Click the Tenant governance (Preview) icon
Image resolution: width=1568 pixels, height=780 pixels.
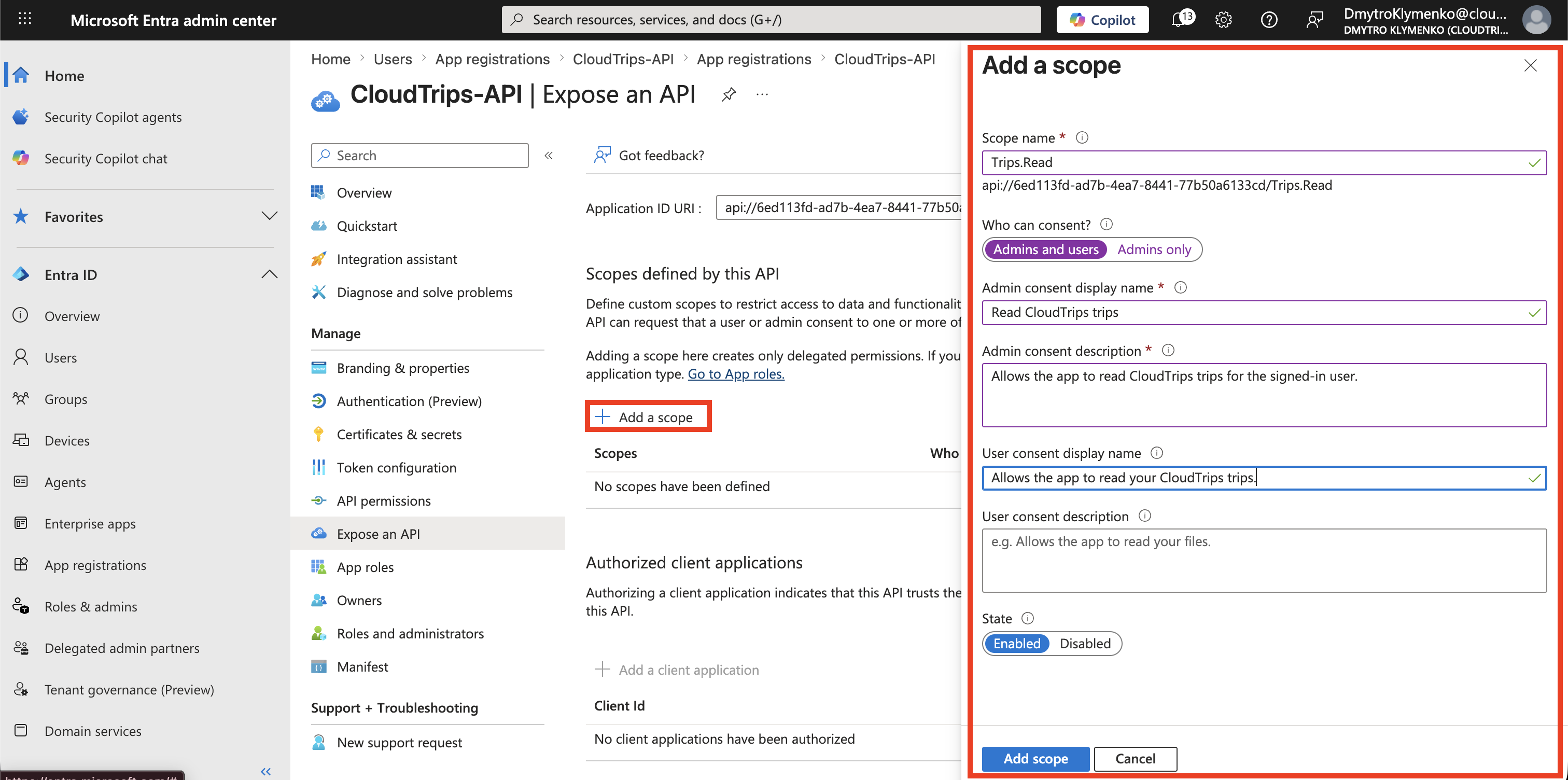pos(21,689)
